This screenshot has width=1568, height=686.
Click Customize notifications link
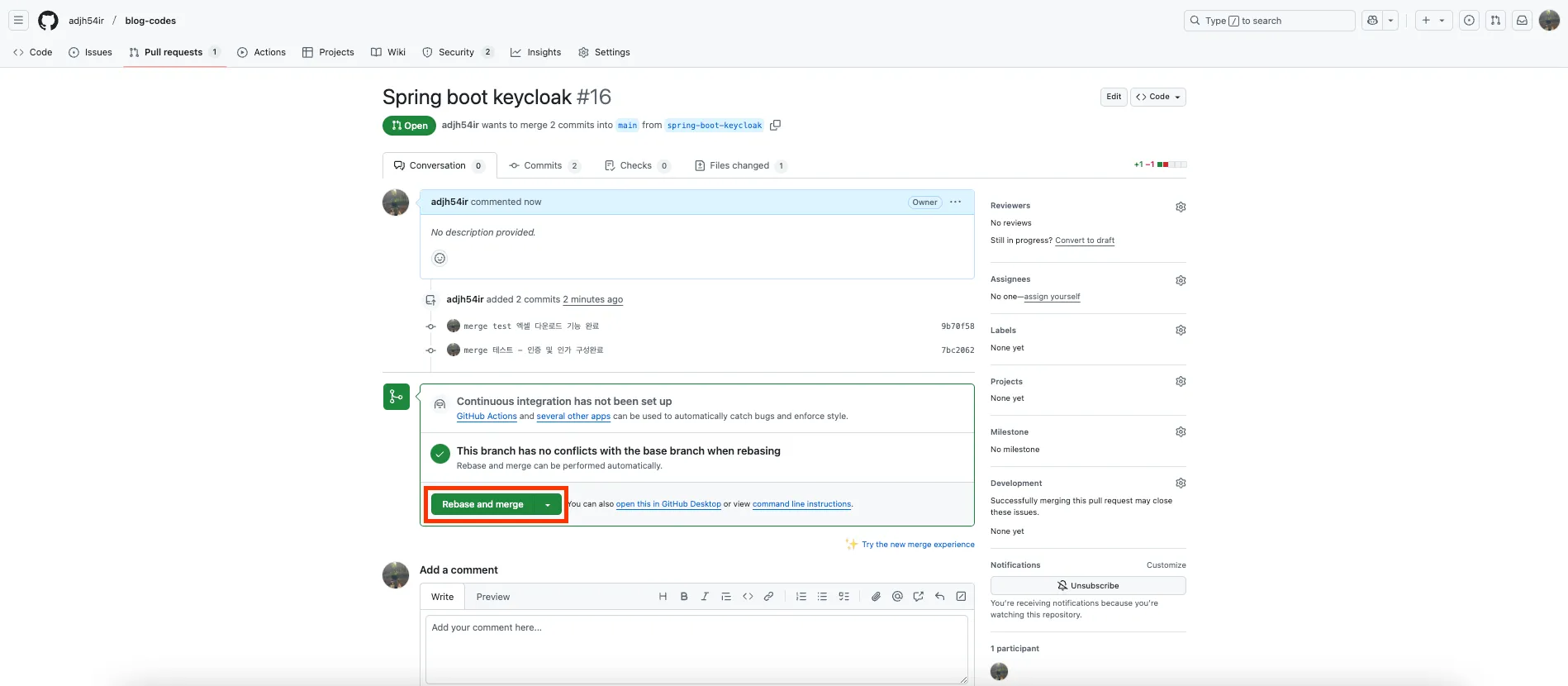(1166, 565)
